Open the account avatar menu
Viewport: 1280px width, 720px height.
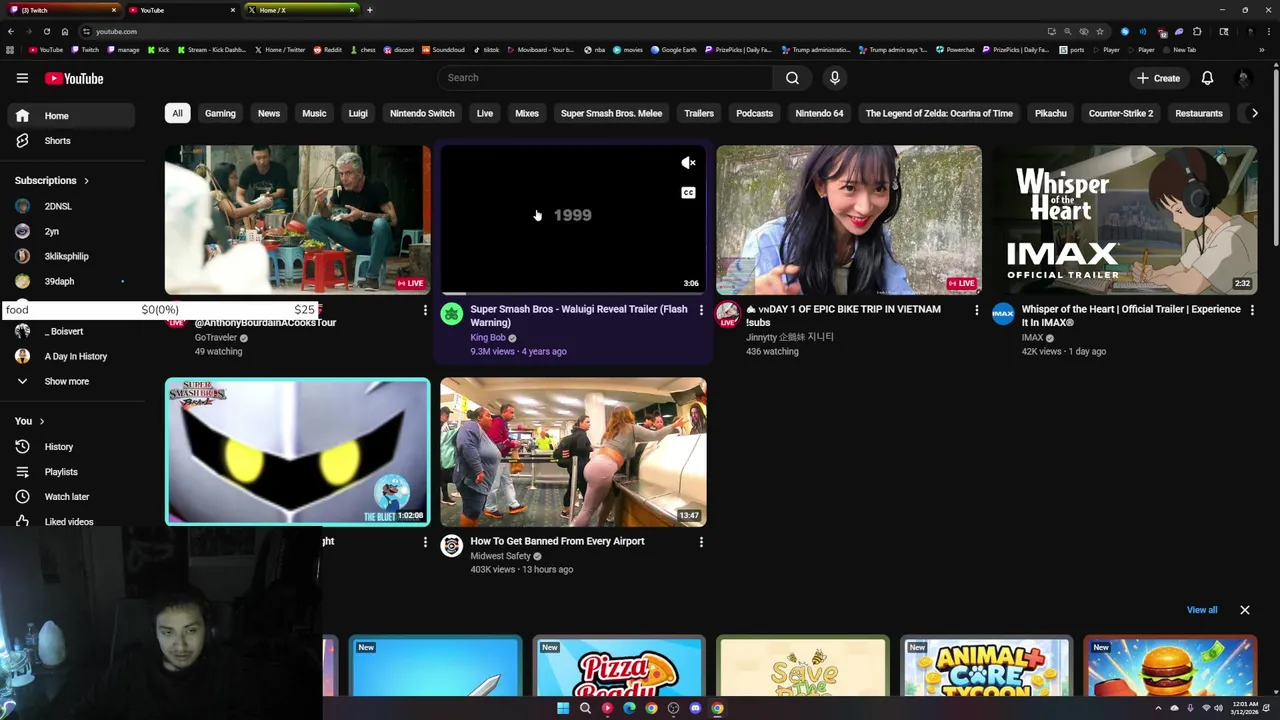pos(1243,78)
